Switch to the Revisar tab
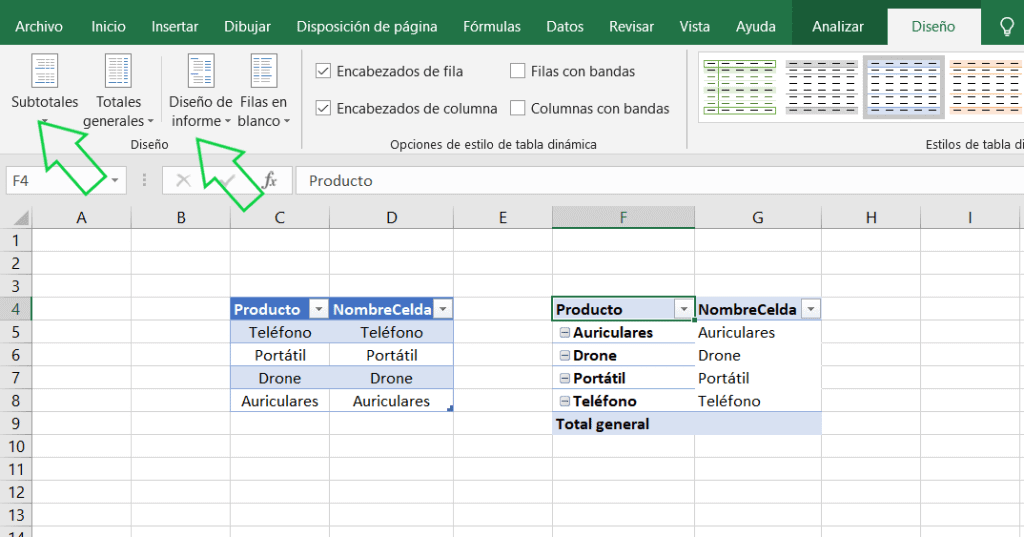 pos(632,27)
